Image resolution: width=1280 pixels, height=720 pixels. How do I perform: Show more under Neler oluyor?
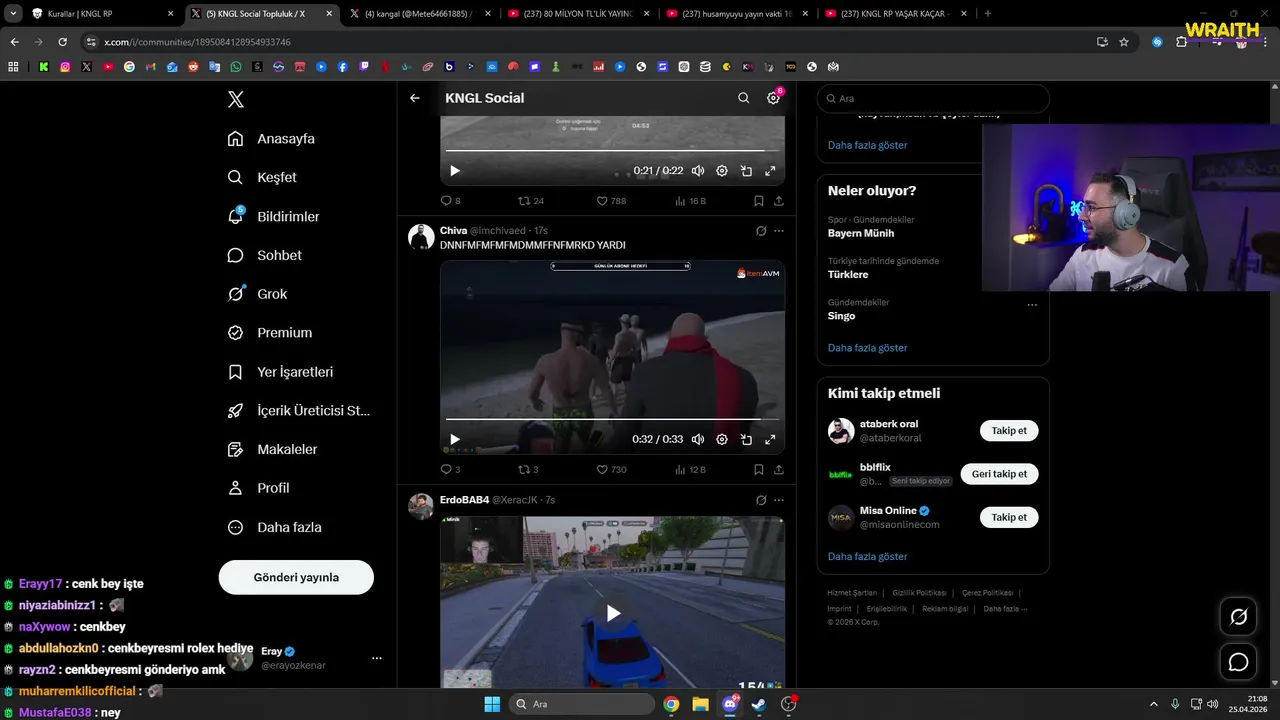(867, 348)
